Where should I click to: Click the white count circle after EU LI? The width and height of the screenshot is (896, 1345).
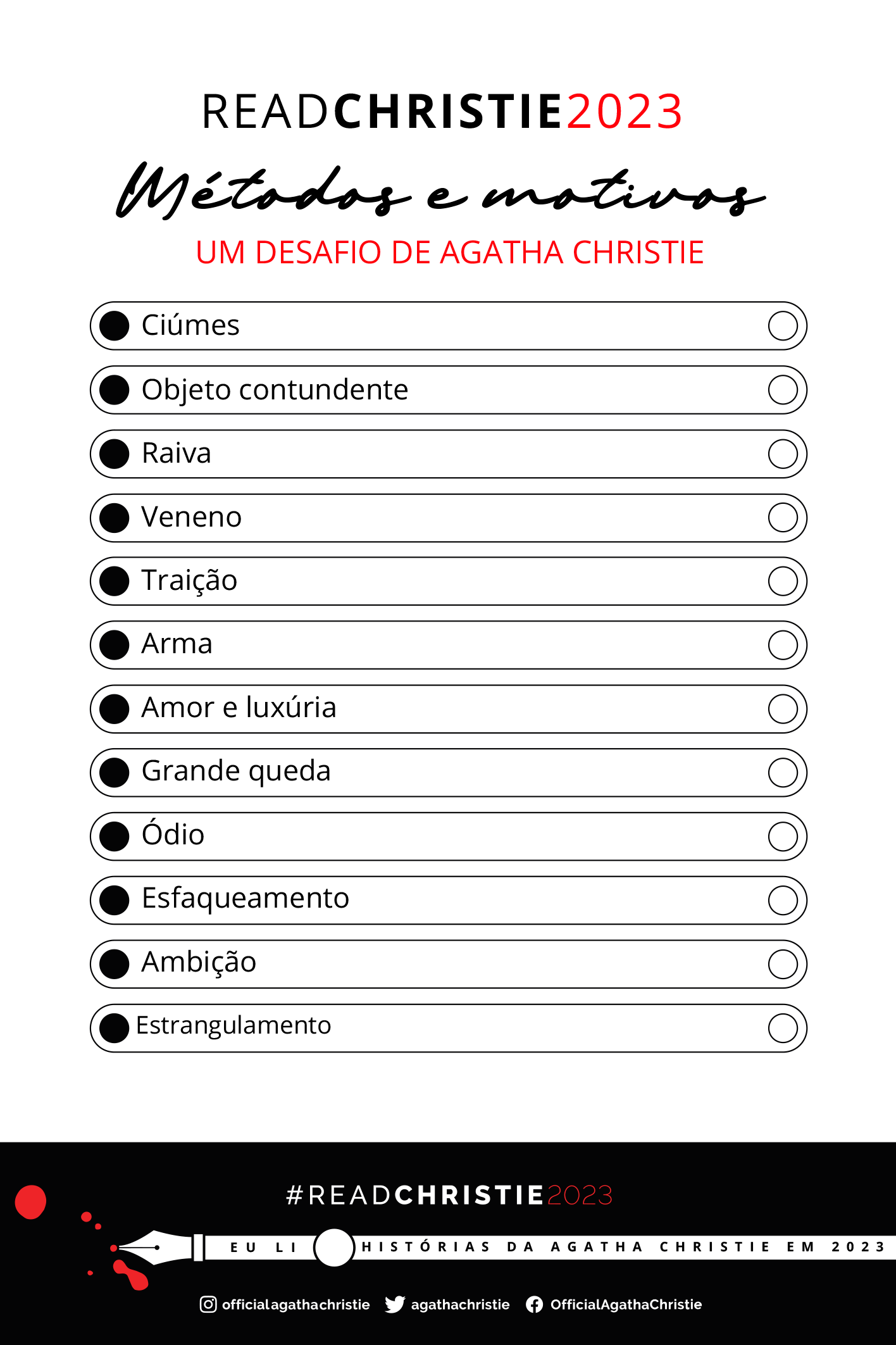[x=333, y=1248]
